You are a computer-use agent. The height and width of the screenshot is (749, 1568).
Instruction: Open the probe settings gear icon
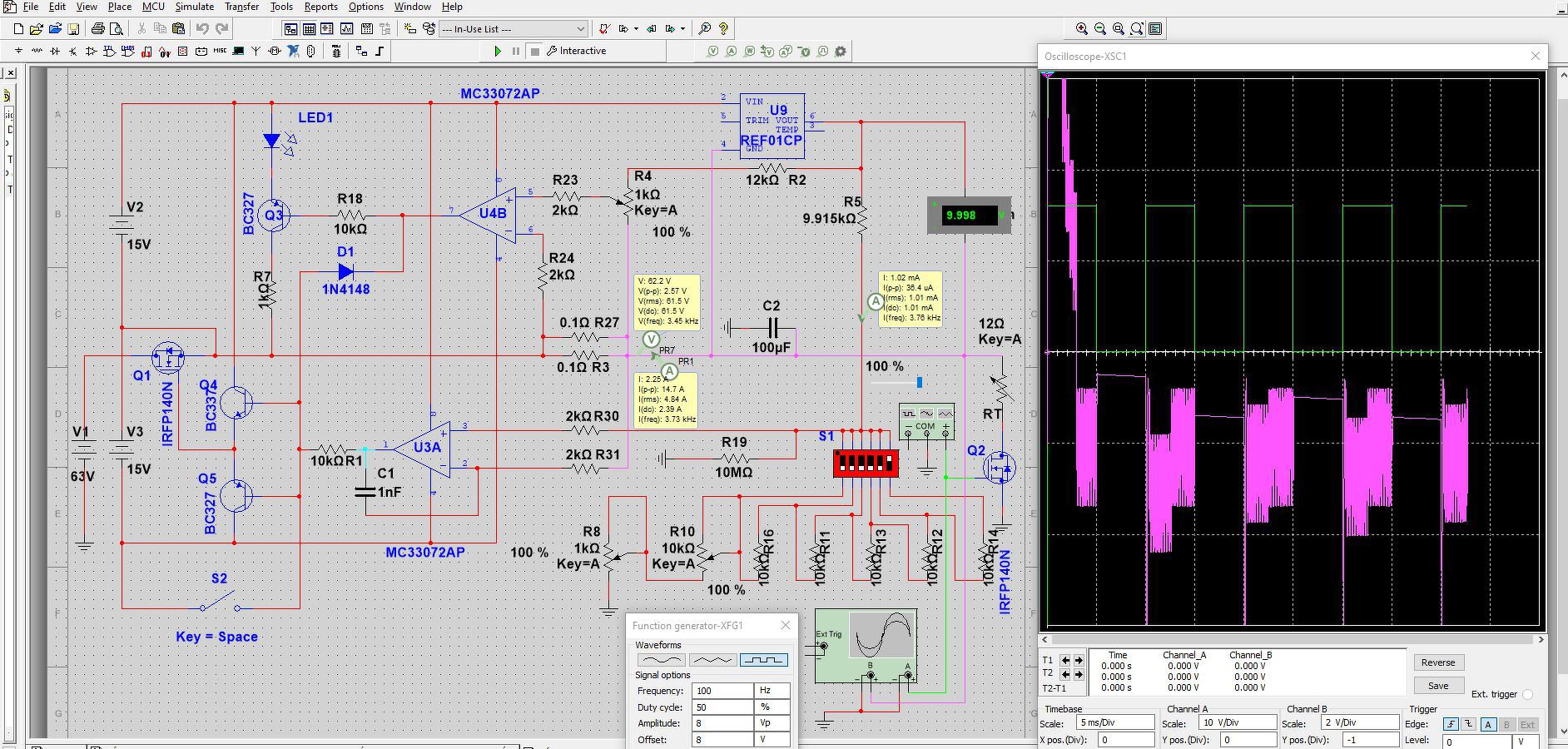[x=841, y=51]
